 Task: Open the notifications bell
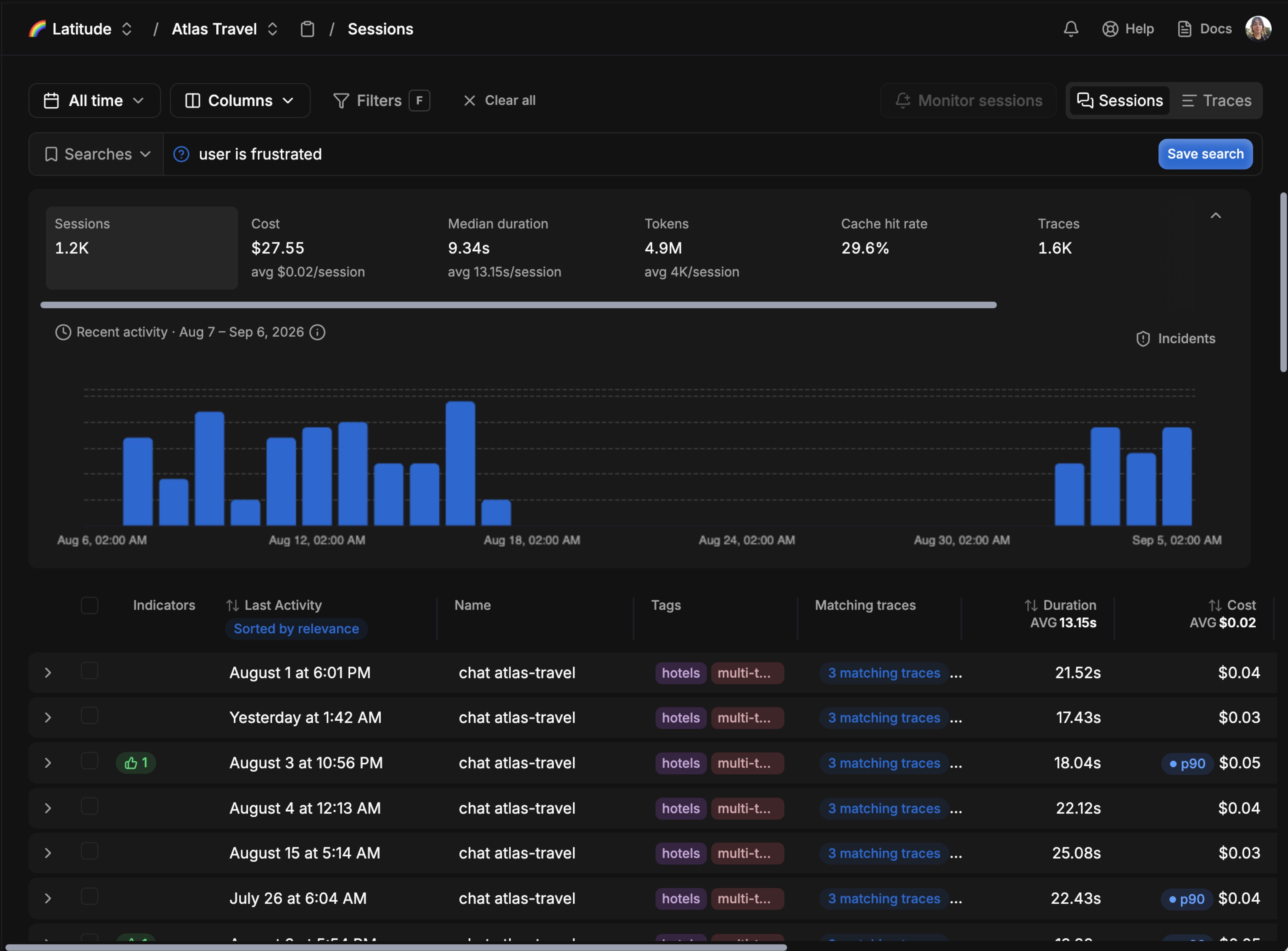[x=1070, y=29]
